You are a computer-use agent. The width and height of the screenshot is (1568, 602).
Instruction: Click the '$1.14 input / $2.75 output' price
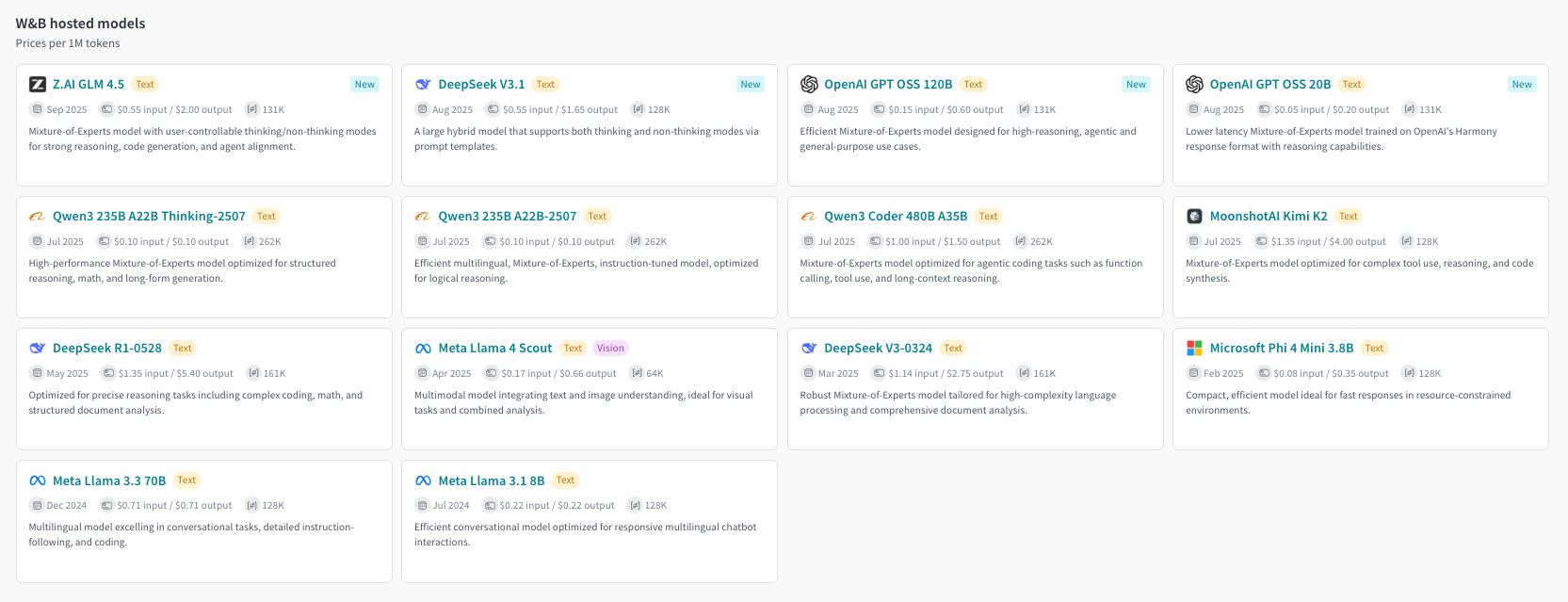(946, 373)
